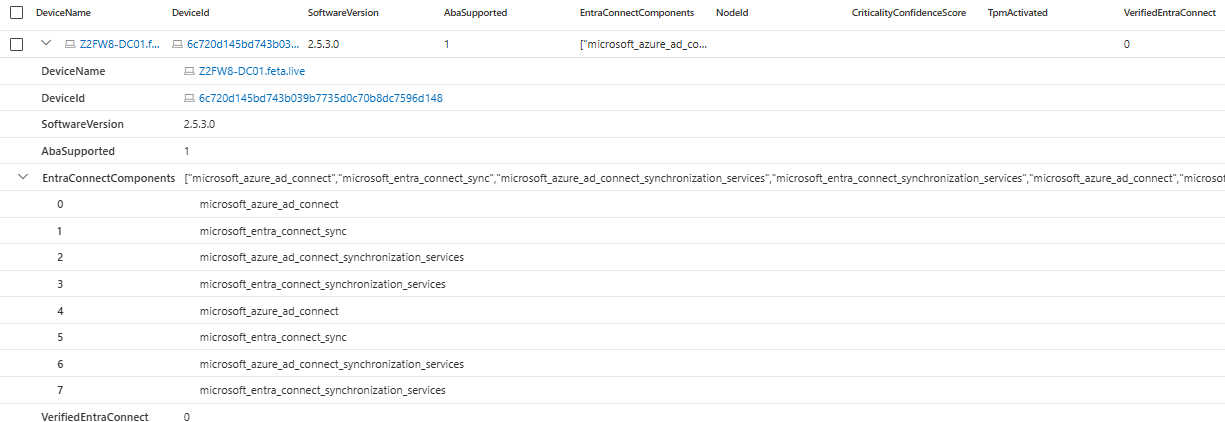1225x422 pixels.
Task: Select array item 7 microsoft_entra_connect_synchronization_services
Action: pyautogui.click(x=322, y=390)
